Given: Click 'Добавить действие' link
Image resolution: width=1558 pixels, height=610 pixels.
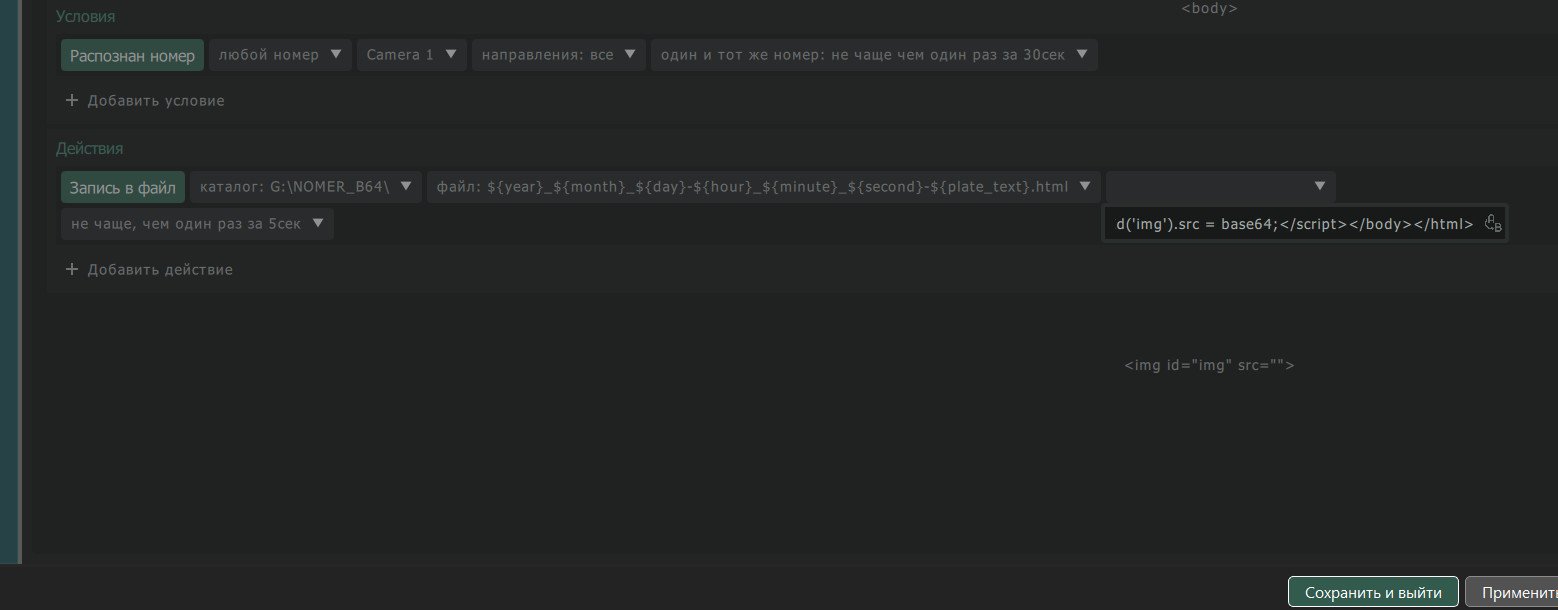Looking at the screenshot, I should point(160,270).
